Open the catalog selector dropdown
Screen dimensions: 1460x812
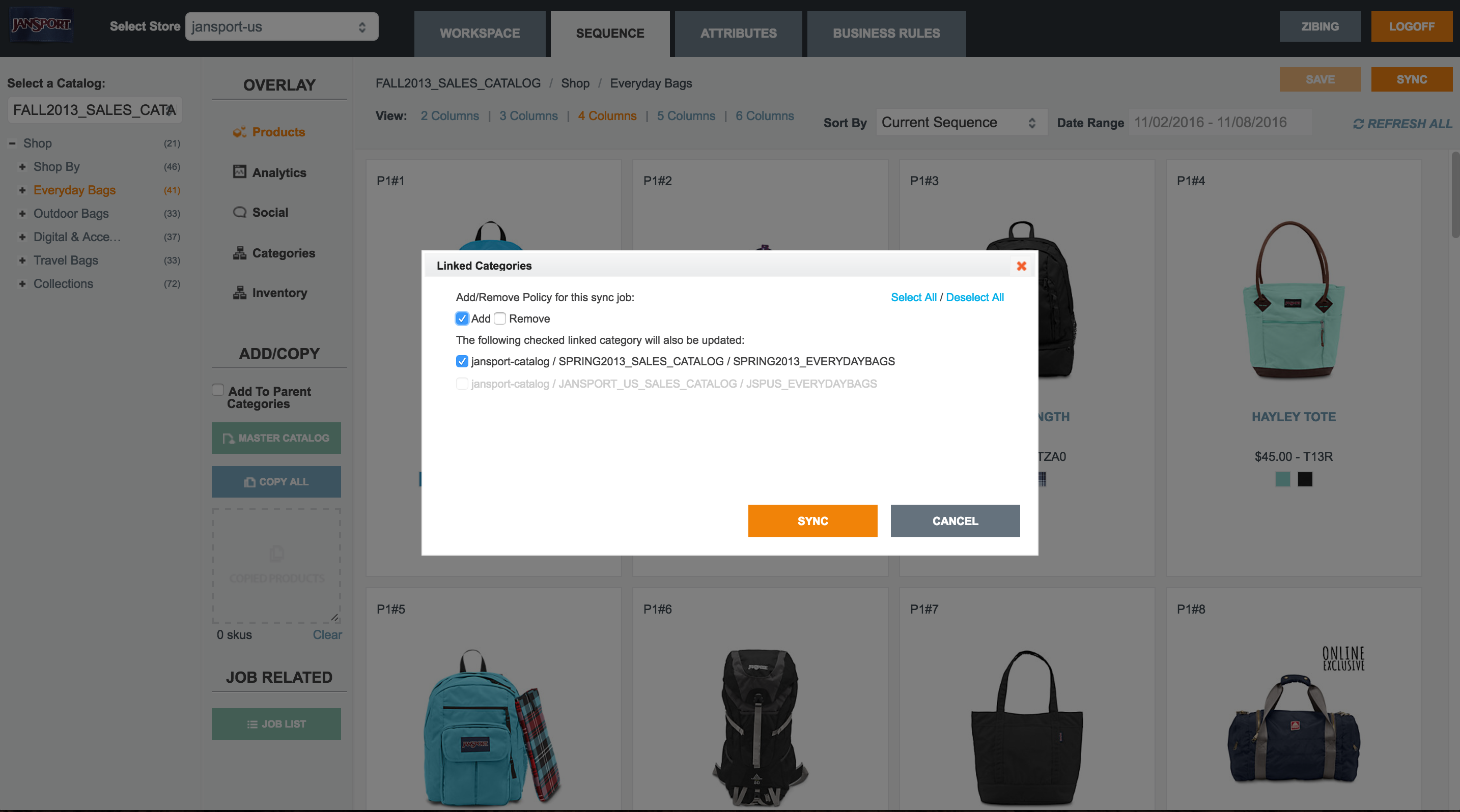coord(95,110)
